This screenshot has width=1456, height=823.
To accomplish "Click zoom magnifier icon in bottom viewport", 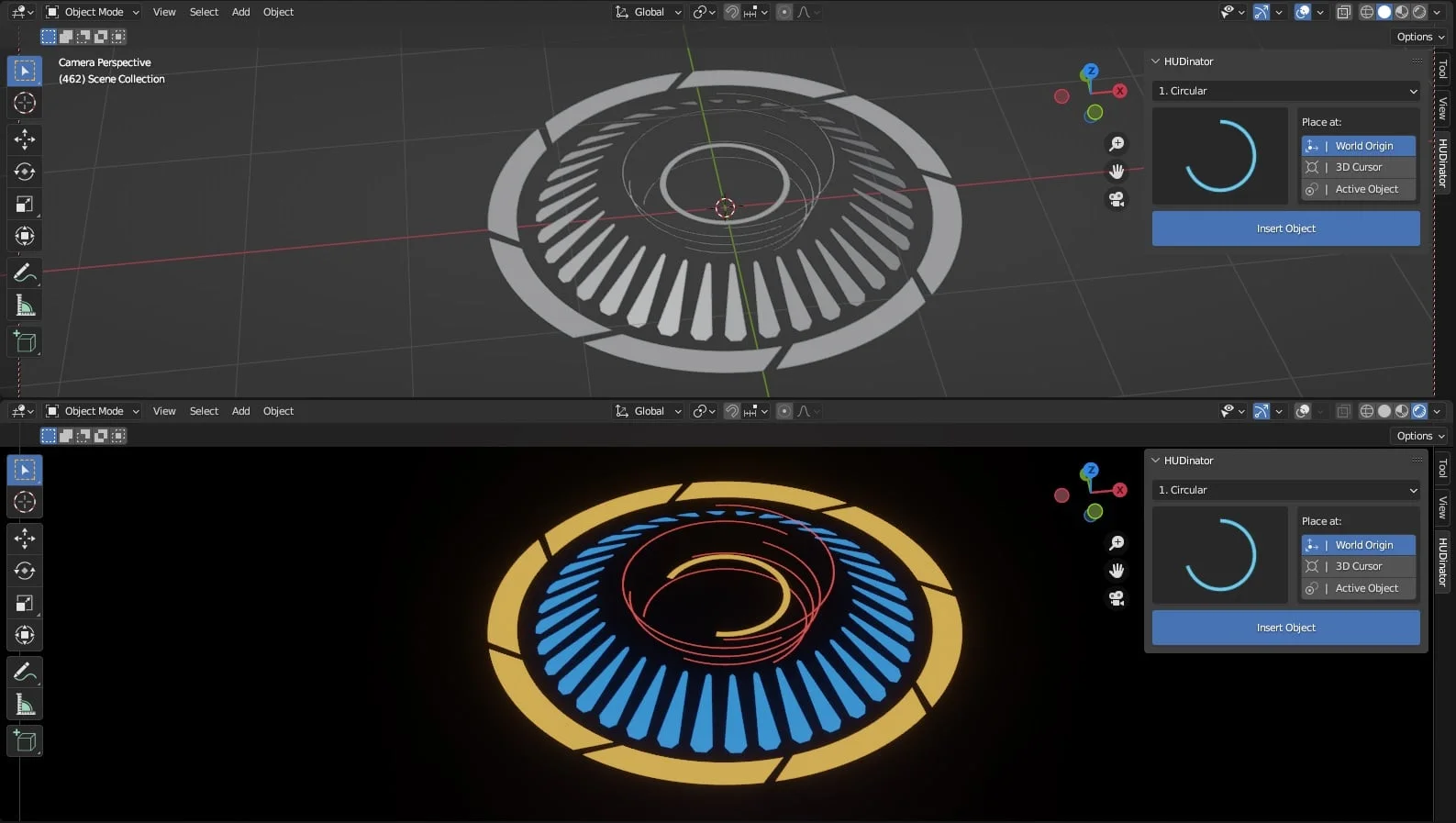I will [x=1117, y=543].
